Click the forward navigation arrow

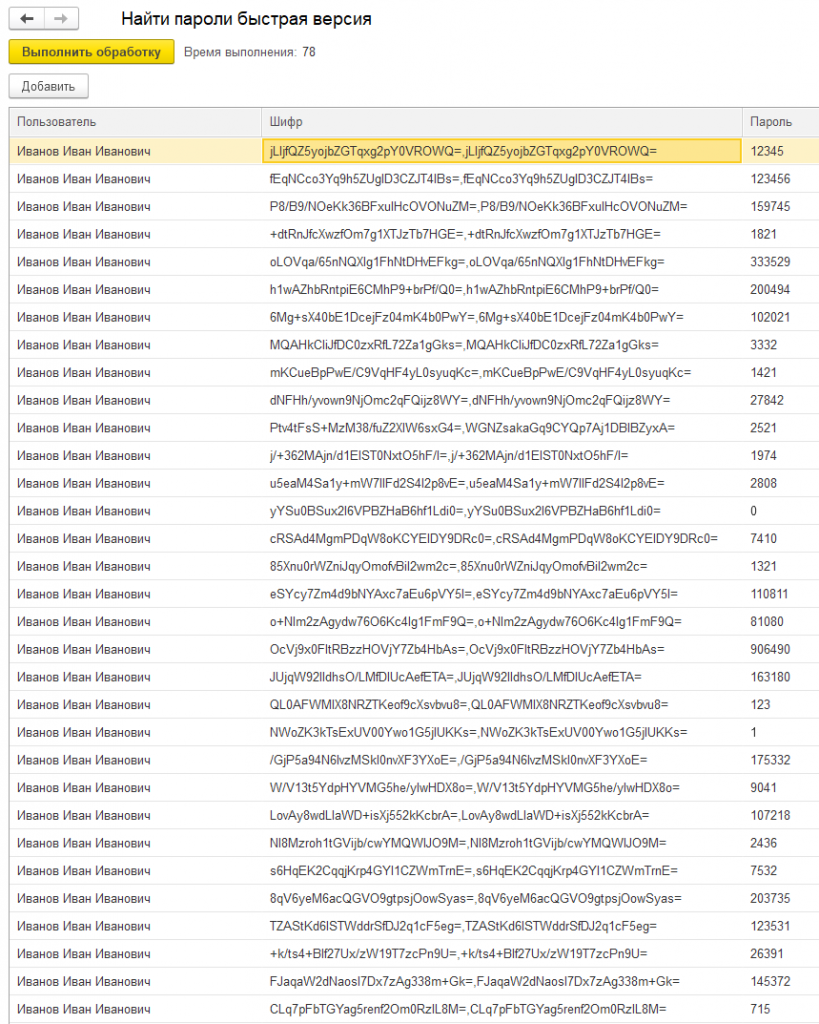tap(60, 20)
